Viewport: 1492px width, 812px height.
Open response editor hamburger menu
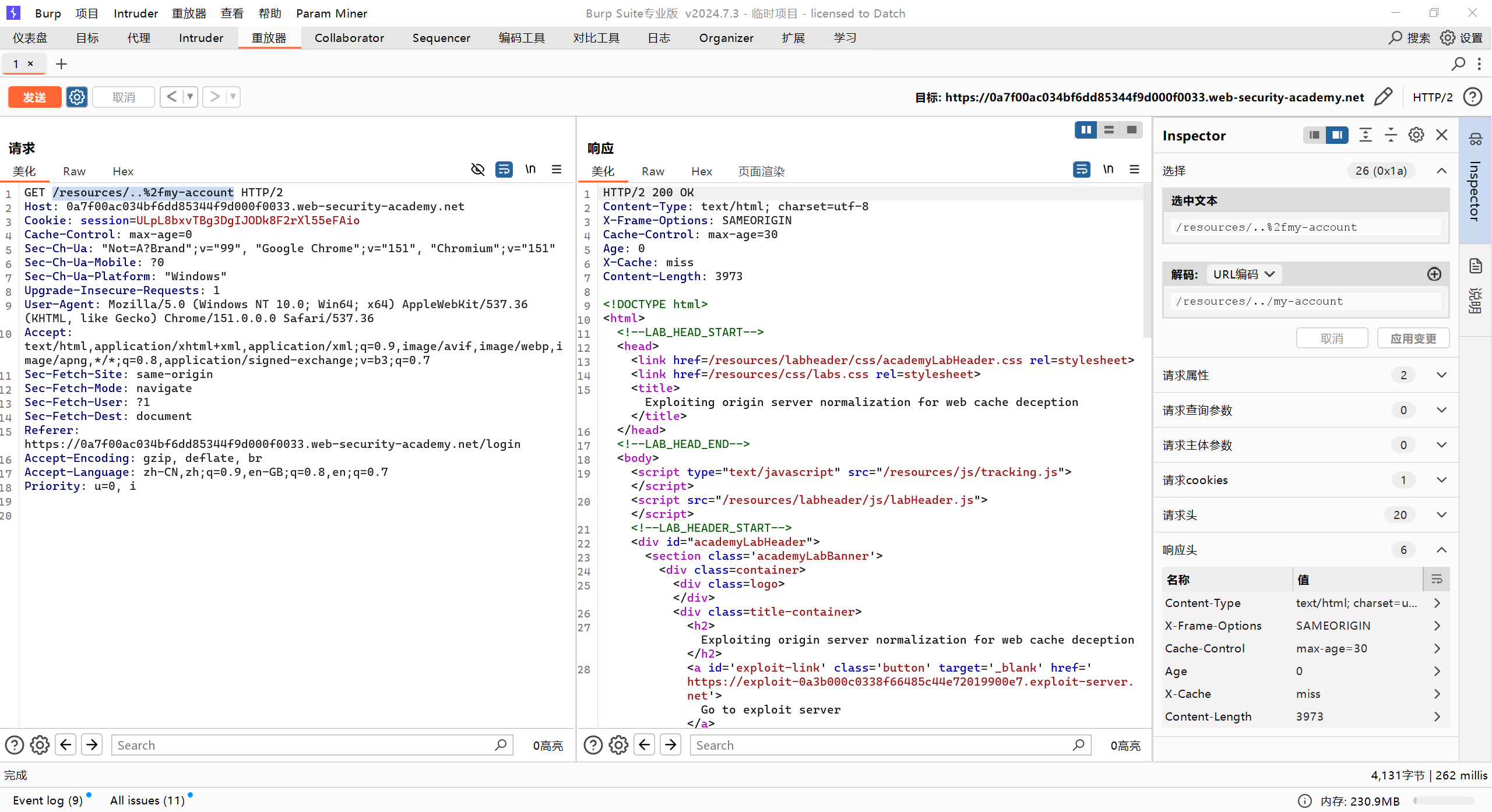(x=1134, y=170)
